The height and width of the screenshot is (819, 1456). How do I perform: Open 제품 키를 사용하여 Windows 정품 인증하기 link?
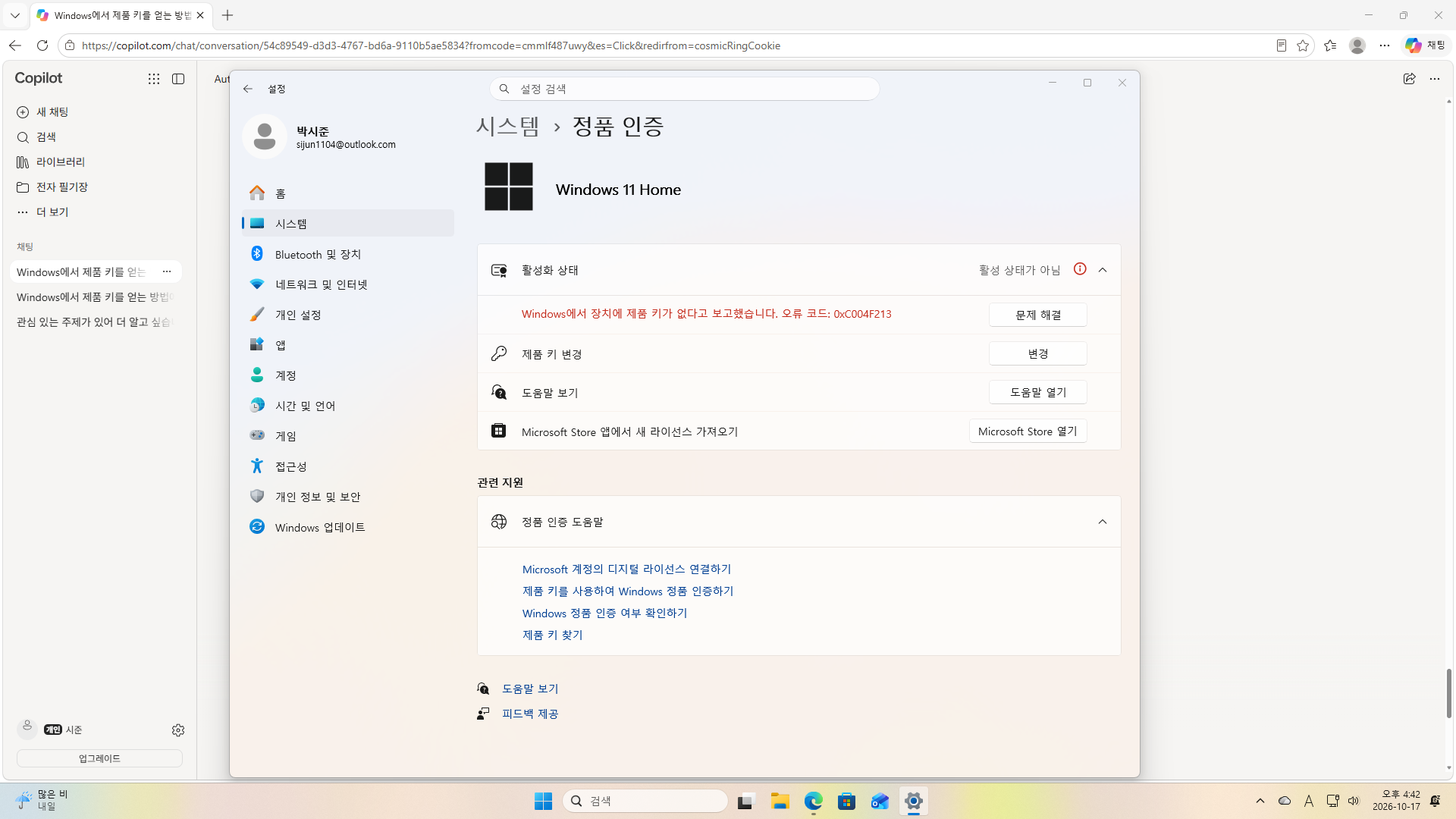628,591
